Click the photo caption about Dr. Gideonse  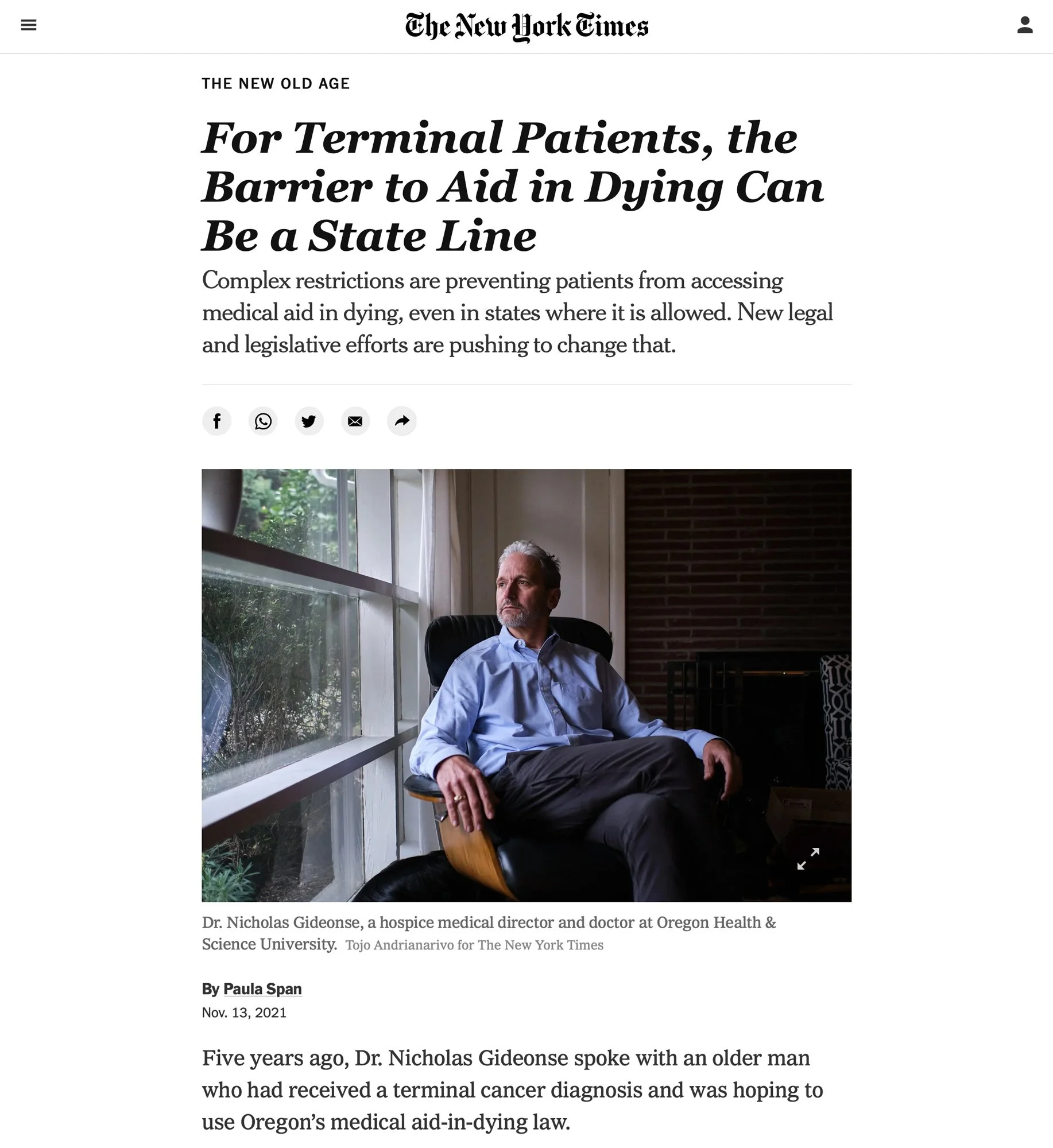pyautogui.click(x=489, y=933)
